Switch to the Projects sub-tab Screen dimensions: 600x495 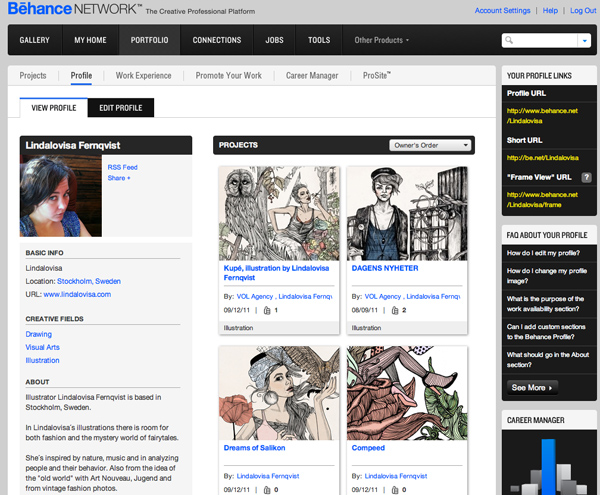33,76
